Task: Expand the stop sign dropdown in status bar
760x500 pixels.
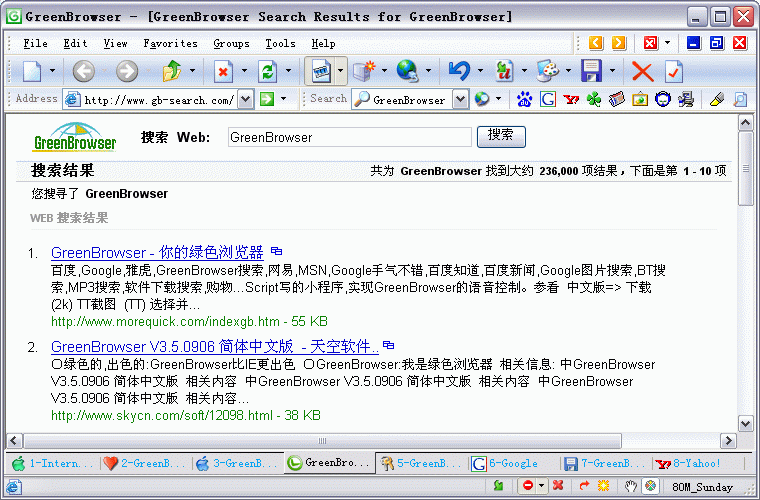Action: (x=542, y=485)
